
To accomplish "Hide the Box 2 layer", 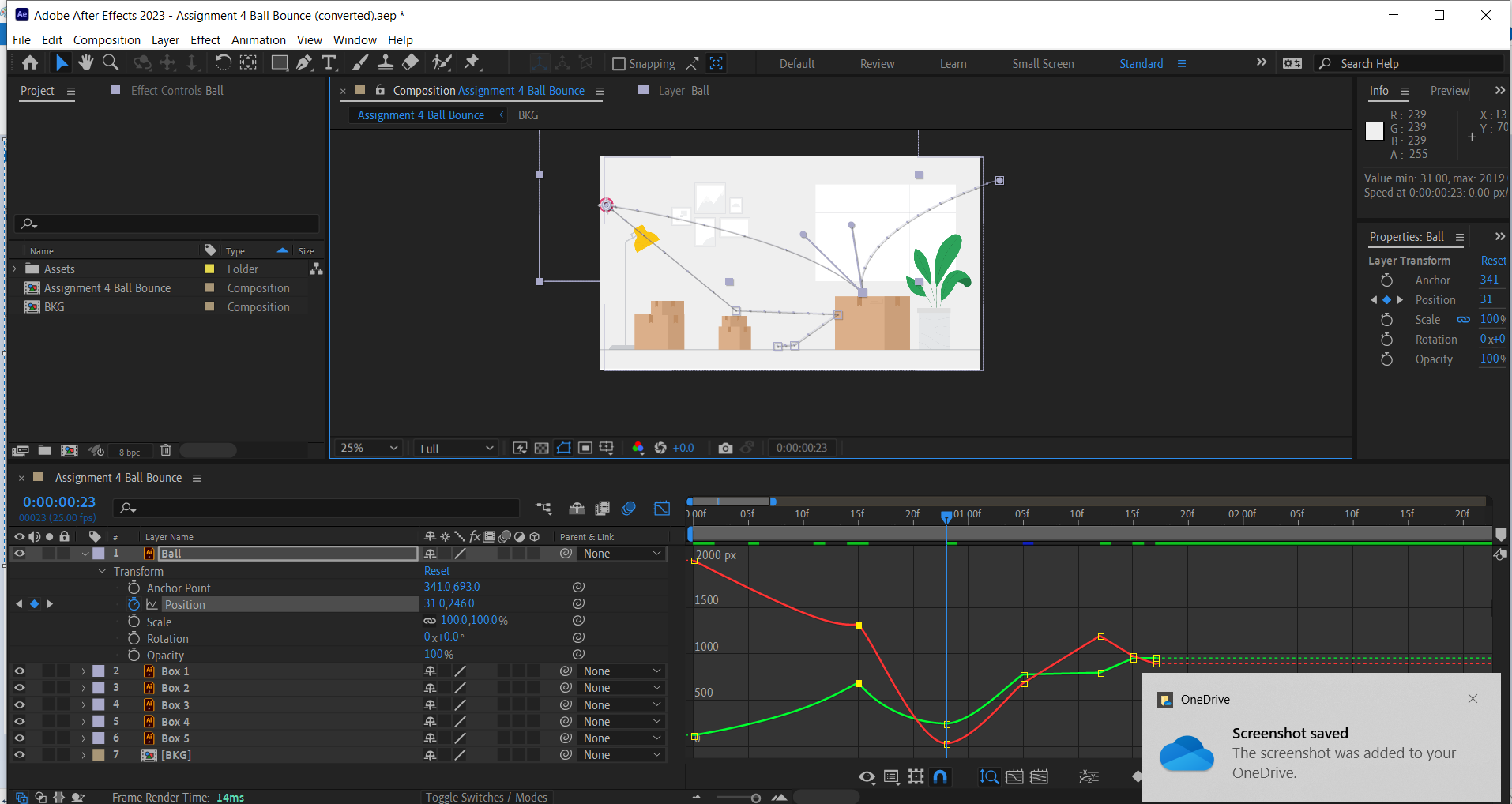I will point(20,687).
